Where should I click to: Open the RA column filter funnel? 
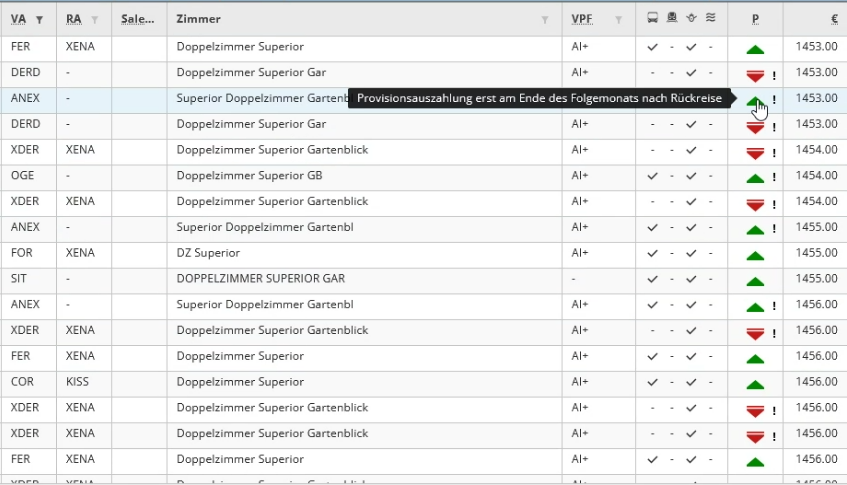(95, 20)
